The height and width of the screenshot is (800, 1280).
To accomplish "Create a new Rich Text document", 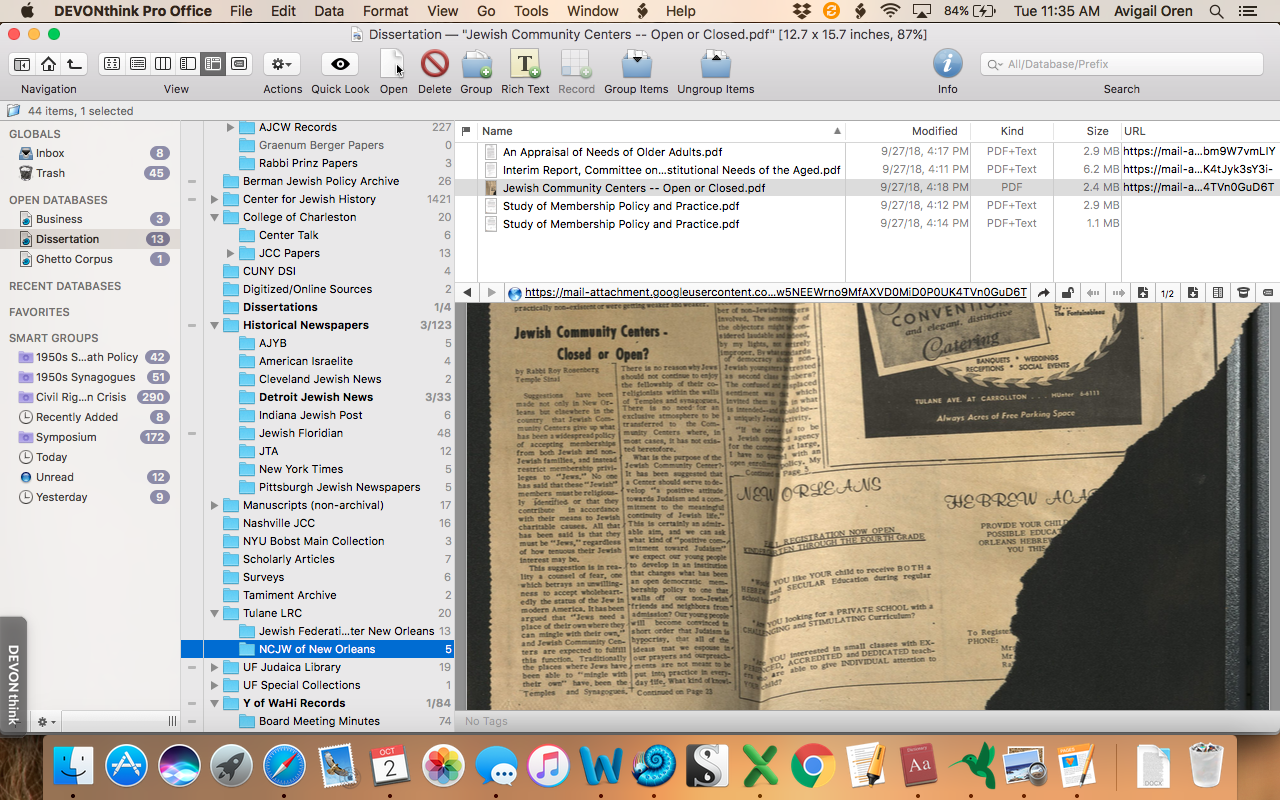I will [x=525, y=64].
